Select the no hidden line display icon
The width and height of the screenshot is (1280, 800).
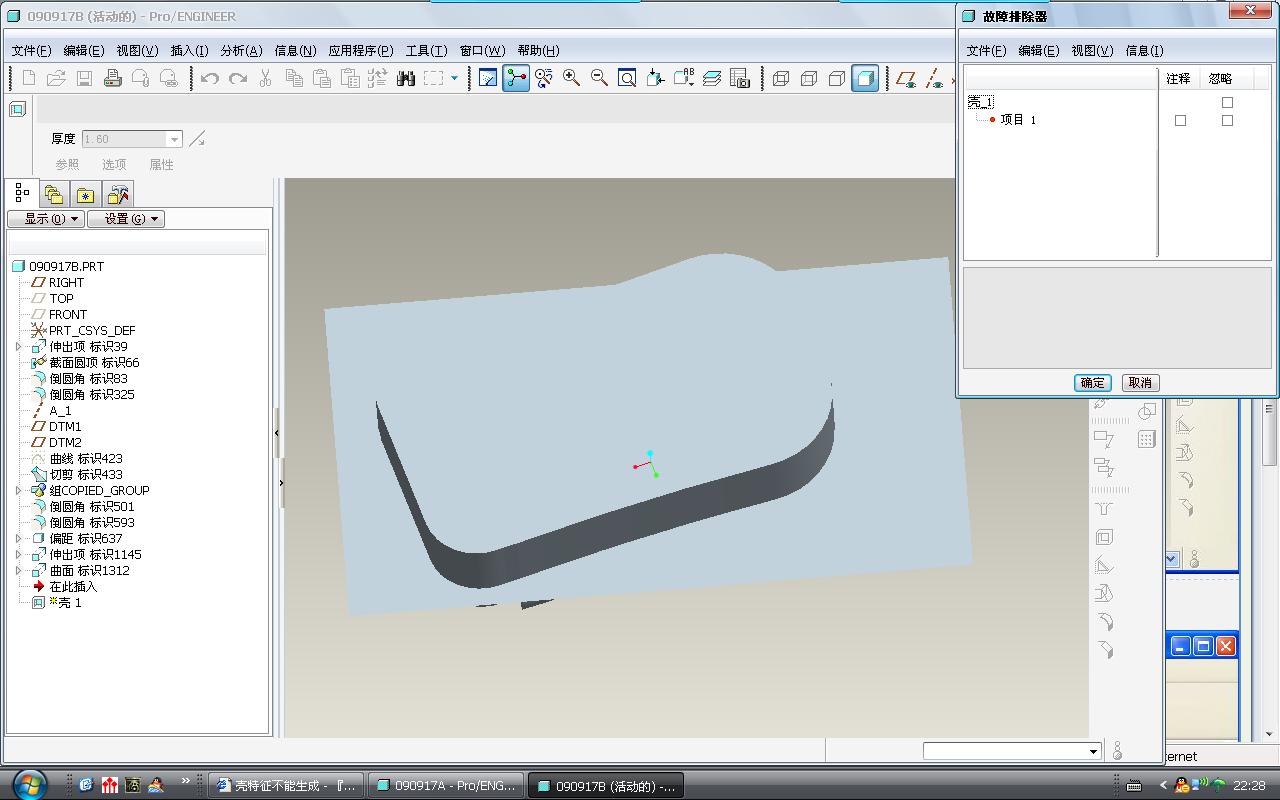click(837, 78)
